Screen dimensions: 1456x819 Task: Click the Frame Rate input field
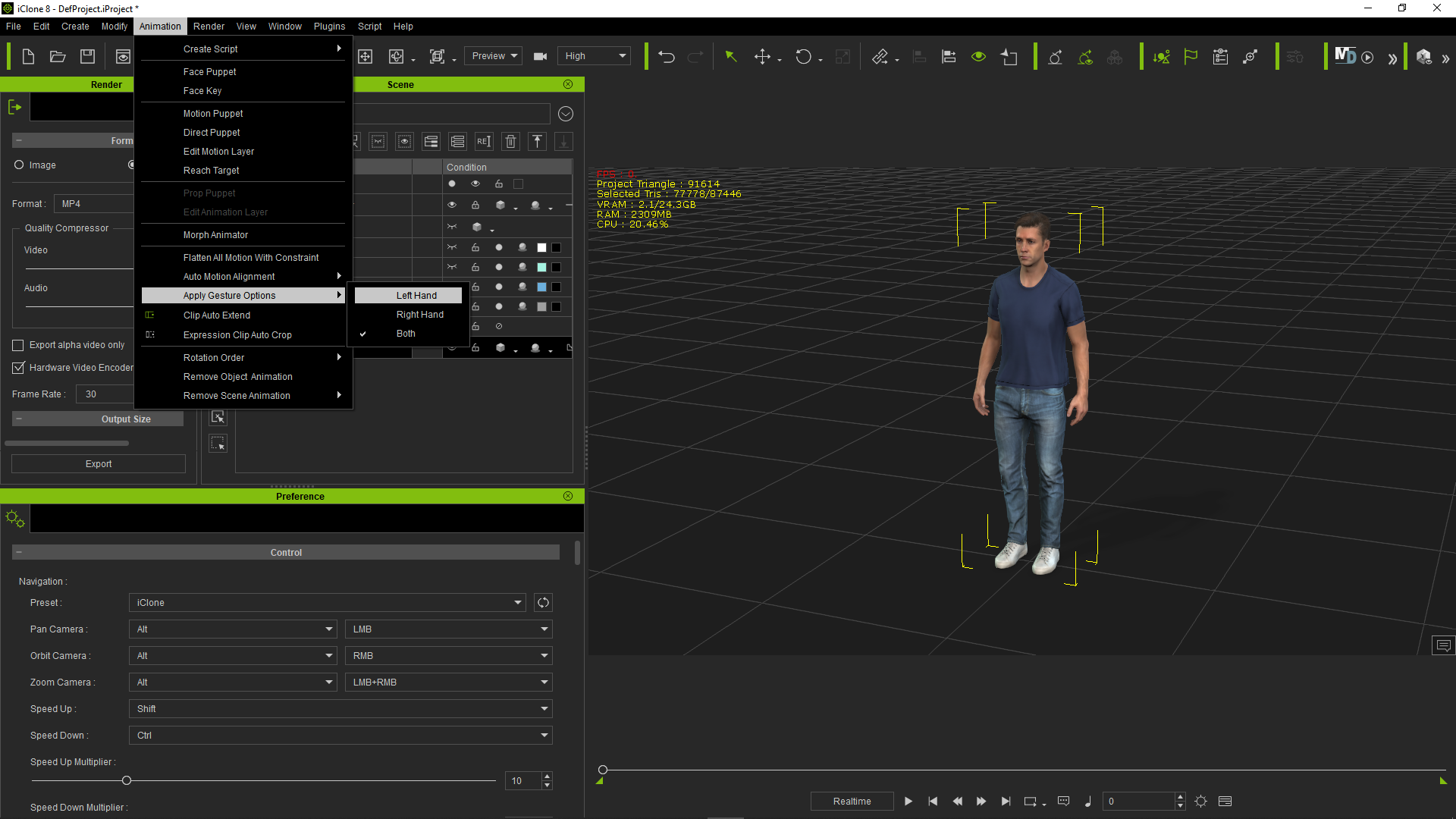click(x=105, y=394)
